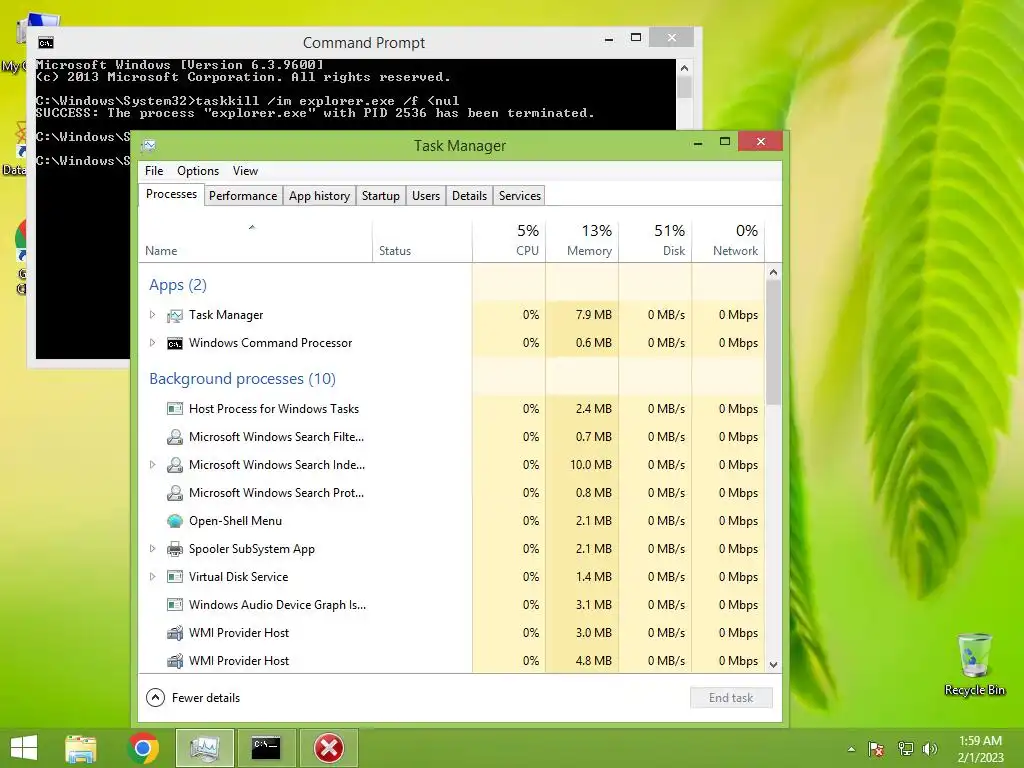
Task: Click Windows Audio Device Graph icon
Action: (x=174, y=605)
